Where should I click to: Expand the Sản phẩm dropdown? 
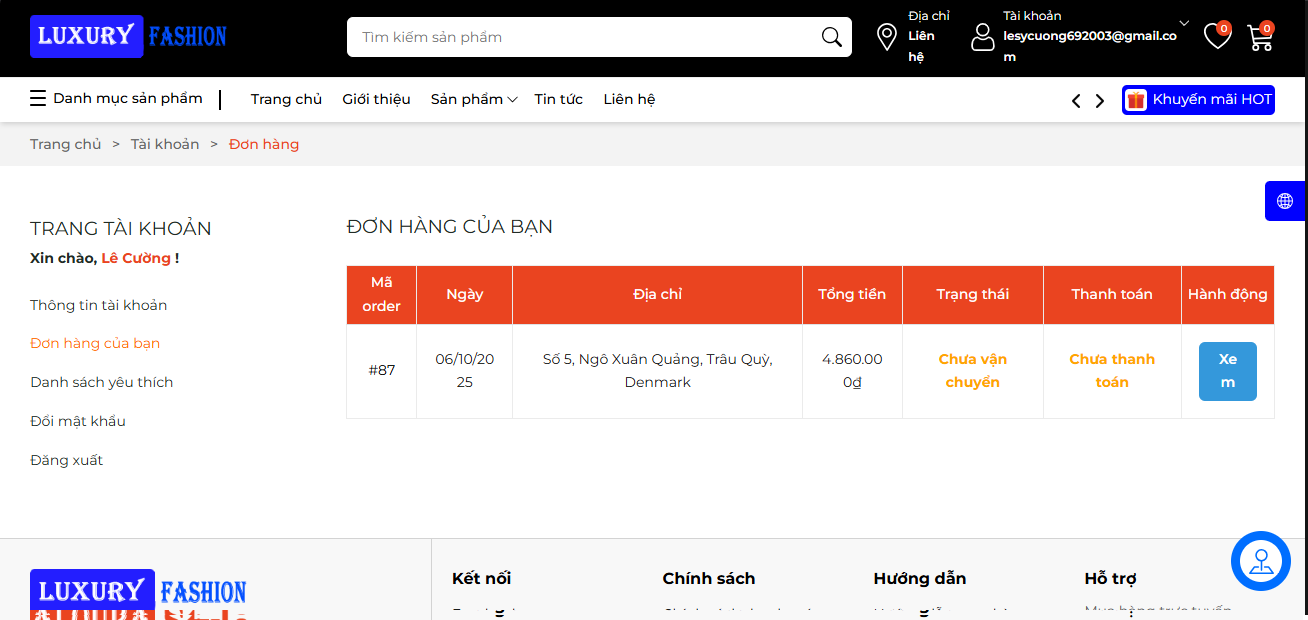tap(473, 99)
